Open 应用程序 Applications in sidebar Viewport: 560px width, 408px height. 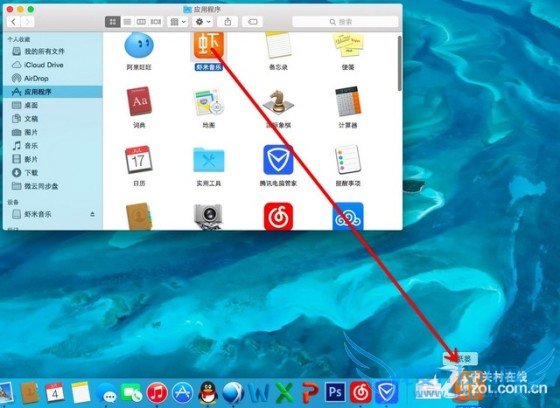pos(52,92)
